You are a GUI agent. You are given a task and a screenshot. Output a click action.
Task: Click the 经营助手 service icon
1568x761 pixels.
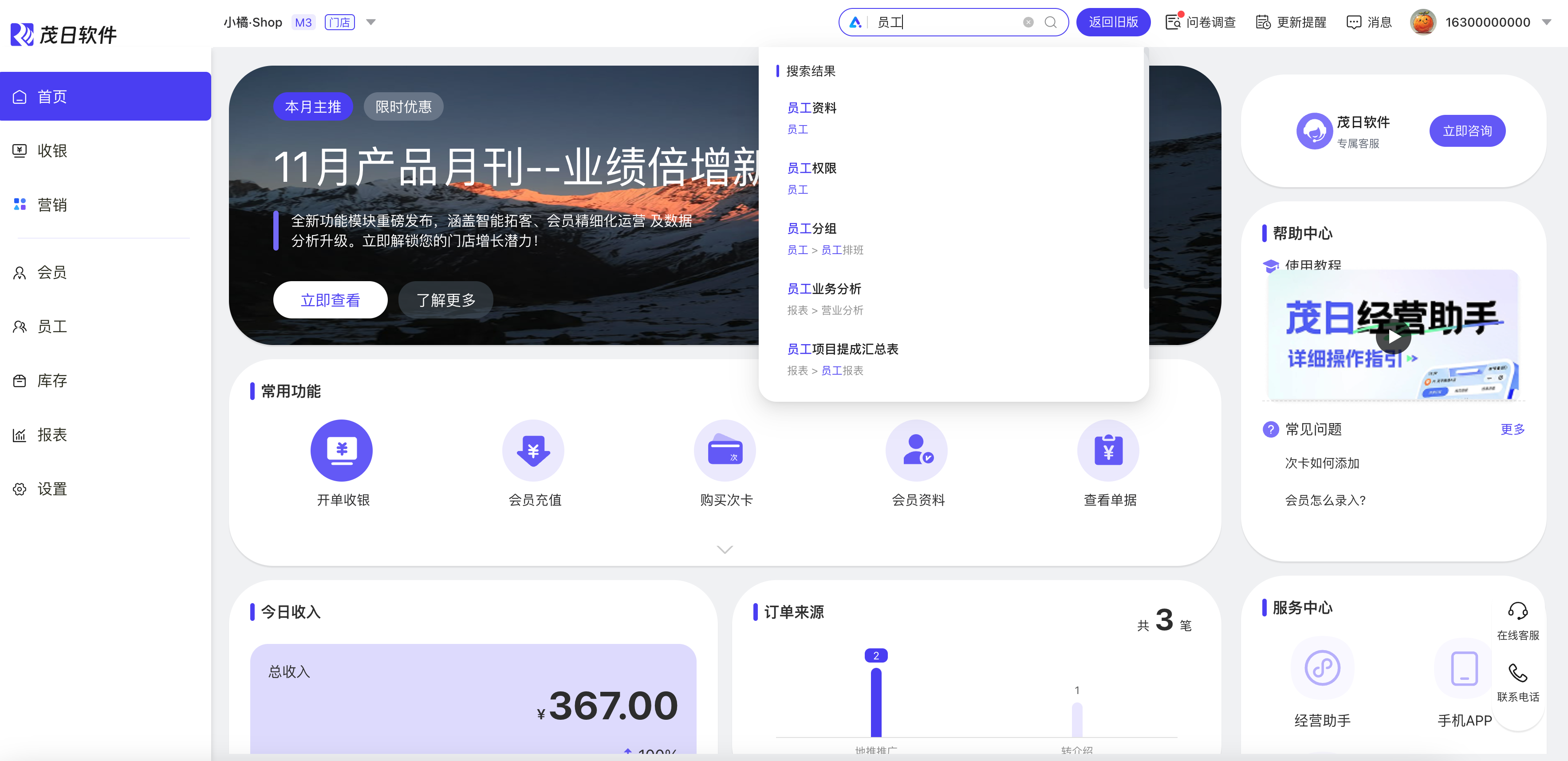coord(1322,668)
